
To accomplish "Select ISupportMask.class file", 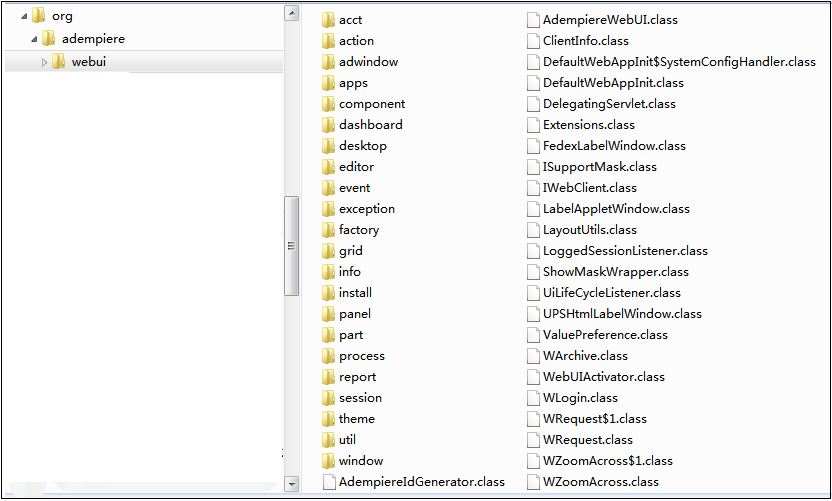I will (592, 167).
